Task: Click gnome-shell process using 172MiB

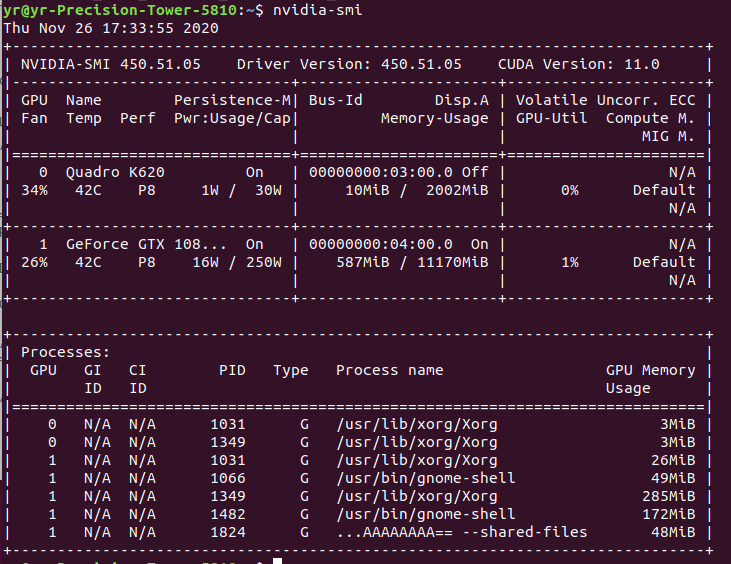Action: coord(426,514)
